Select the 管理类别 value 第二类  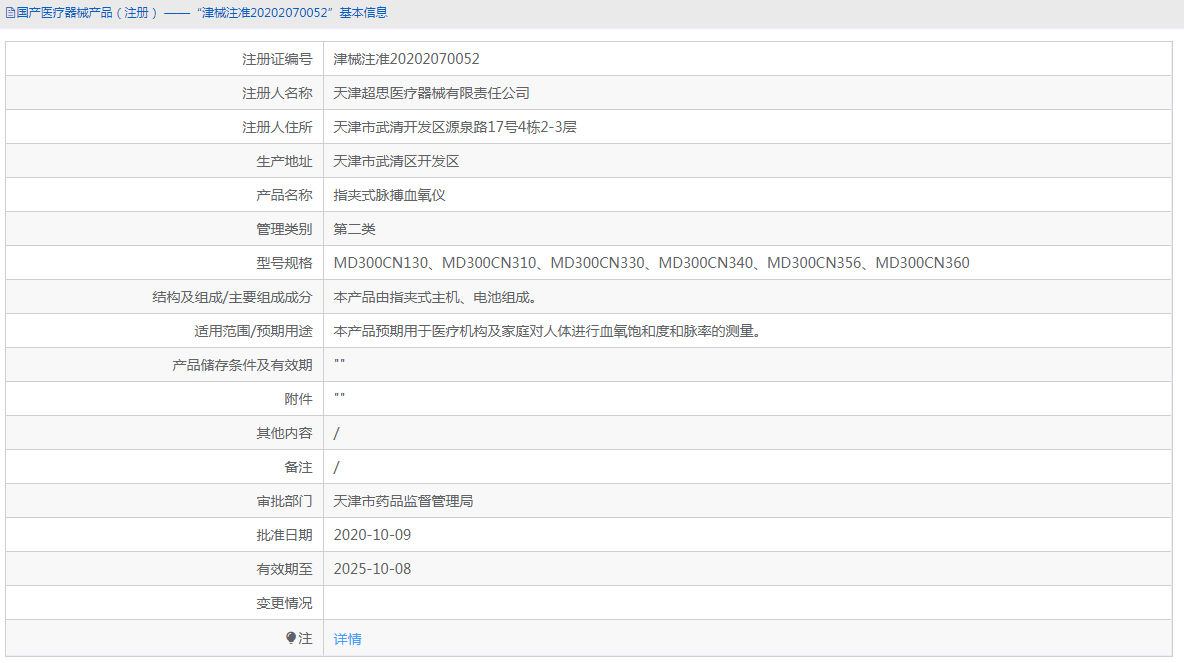point(356,228)
